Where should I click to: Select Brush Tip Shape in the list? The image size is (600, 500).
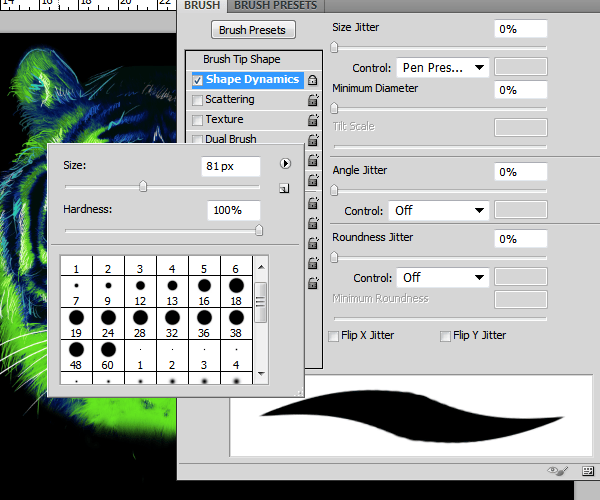242,59
